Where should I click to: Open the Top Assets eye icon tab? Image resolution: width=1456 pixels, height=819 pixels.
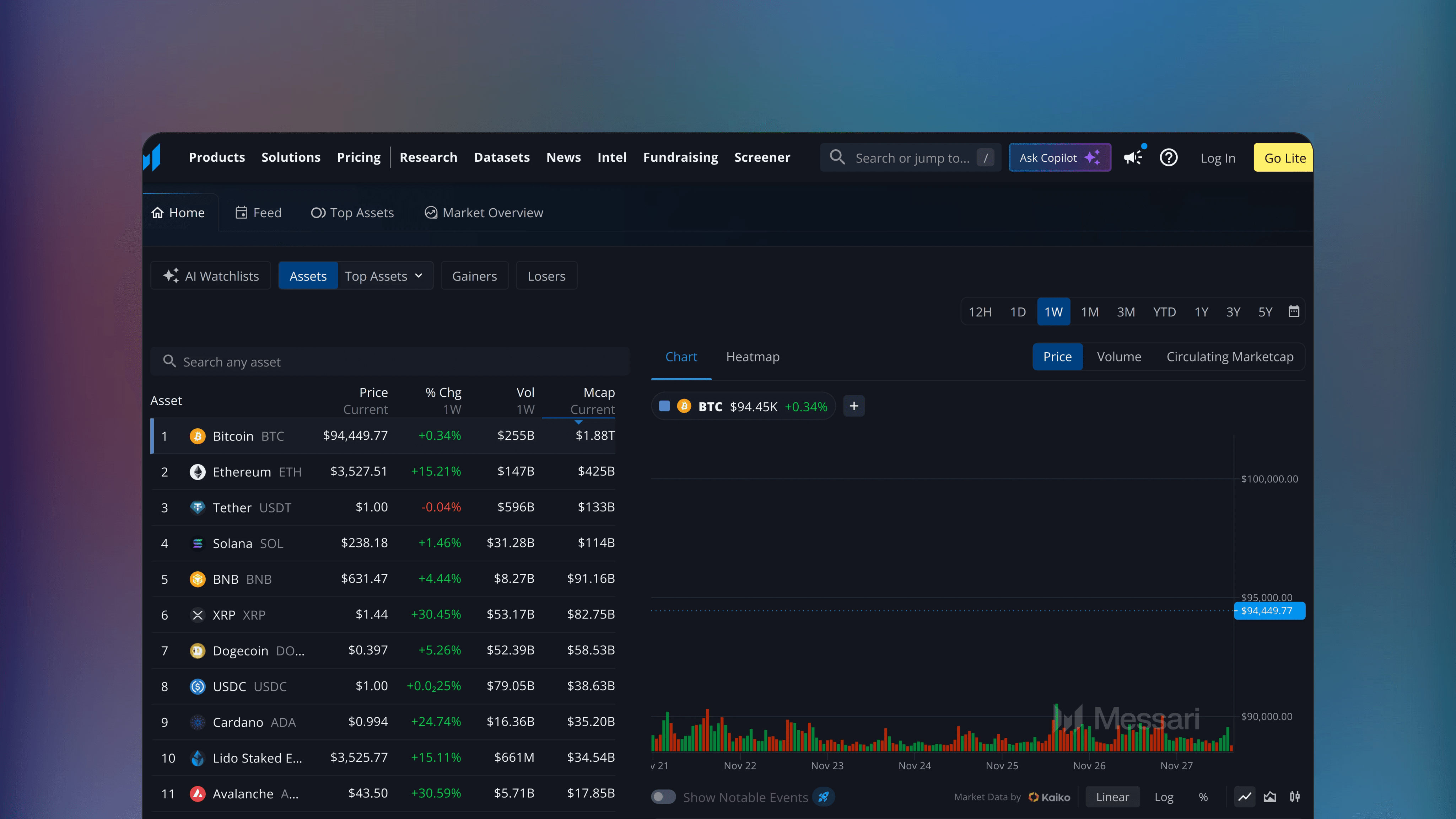[x=353, y=212]
